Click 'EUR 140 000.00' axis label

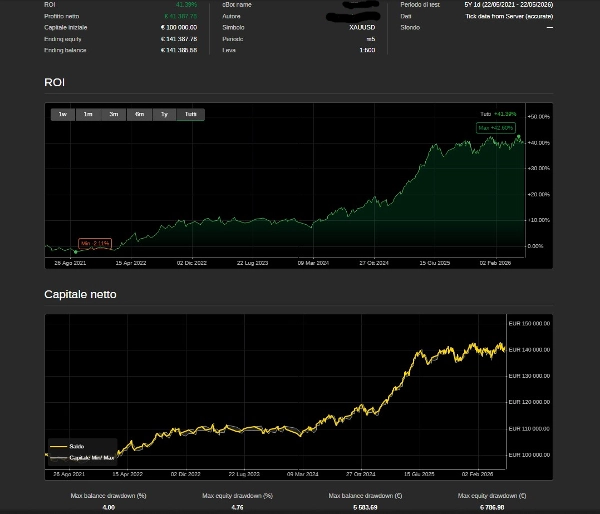(529, 350)
